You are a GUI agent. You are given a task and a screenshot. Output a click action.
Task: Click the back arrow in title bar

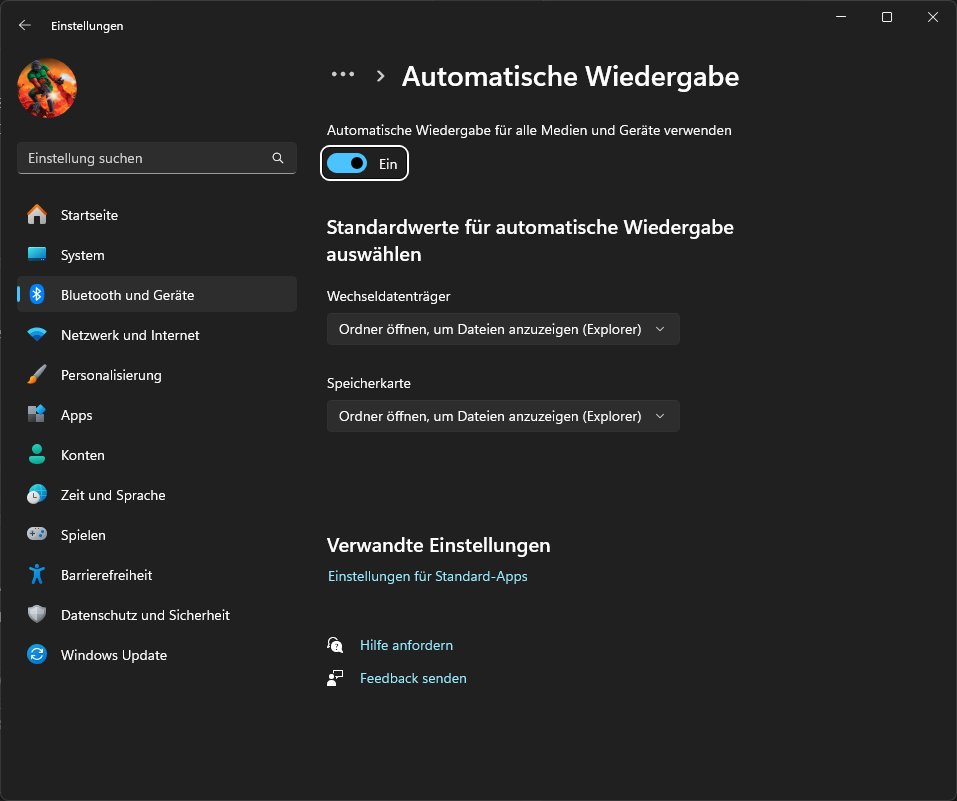(25, 26)
